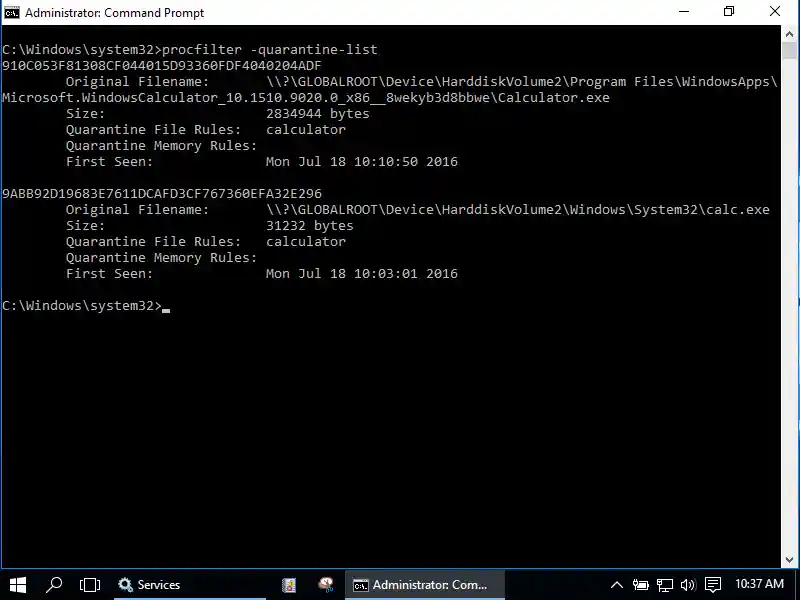Show hidden tray icons chevron
This screenshot has width=800, height=600.
[616, 585]
